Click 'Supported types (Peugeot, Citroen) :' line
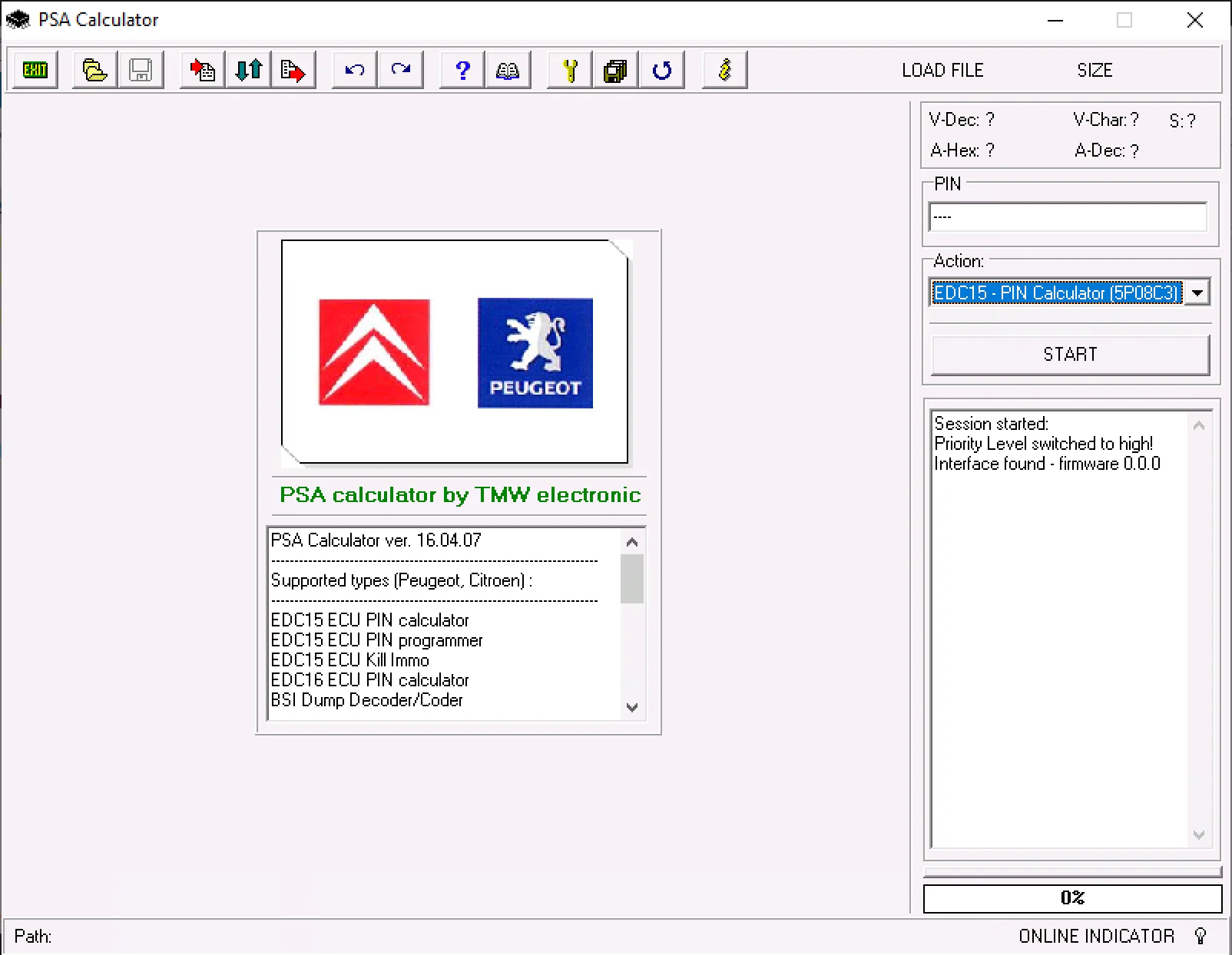Image resolution: width=1232 pixels, height=955 pixels. (402, 580)
